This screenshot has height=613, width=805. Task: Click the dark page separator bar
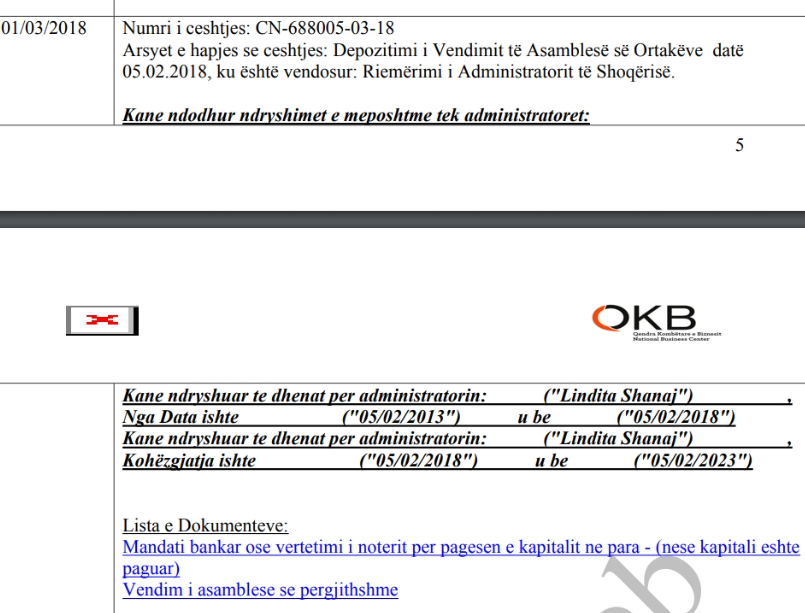pyautogui.click(x=402, y=219)
